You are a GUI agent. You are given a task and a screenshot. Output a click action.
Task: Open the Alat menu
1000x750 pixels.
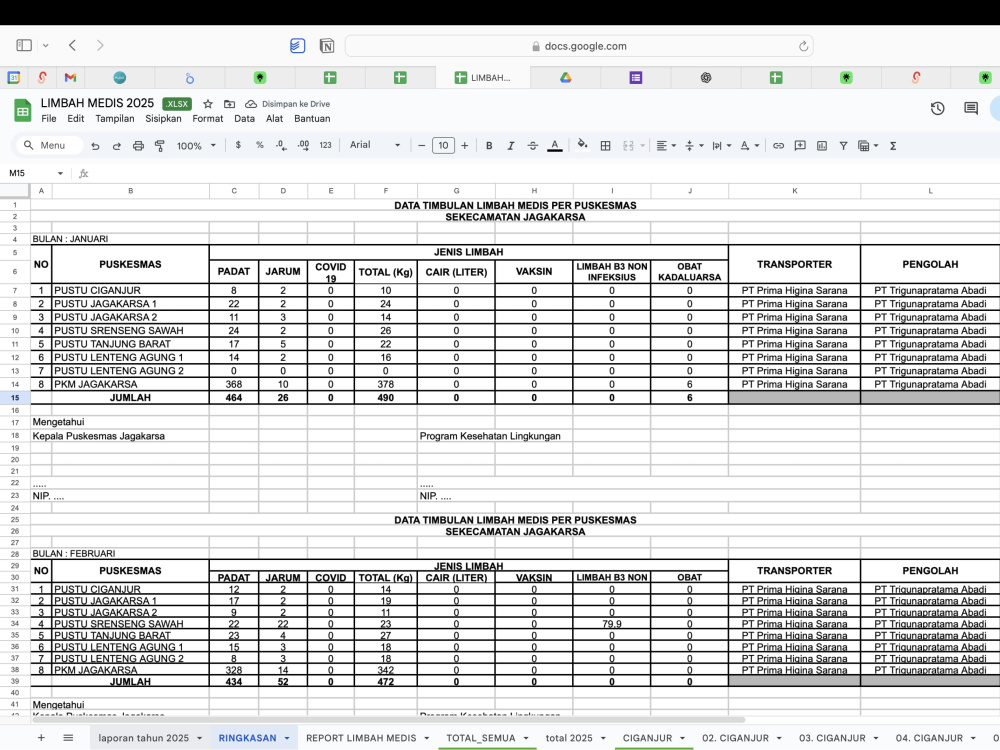tap(274, 119)
